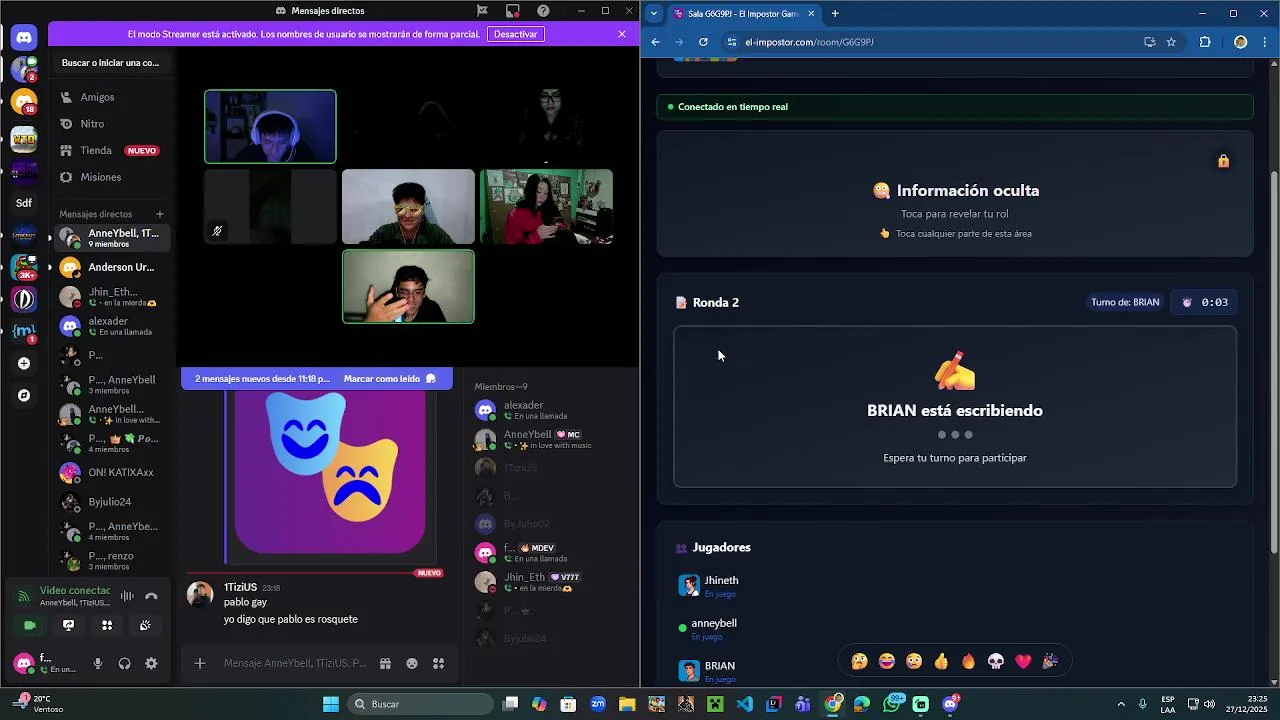This screenshot has height=720, width=1280.
Task: Click Marcar como leído button
Action: tap(390, 379)
